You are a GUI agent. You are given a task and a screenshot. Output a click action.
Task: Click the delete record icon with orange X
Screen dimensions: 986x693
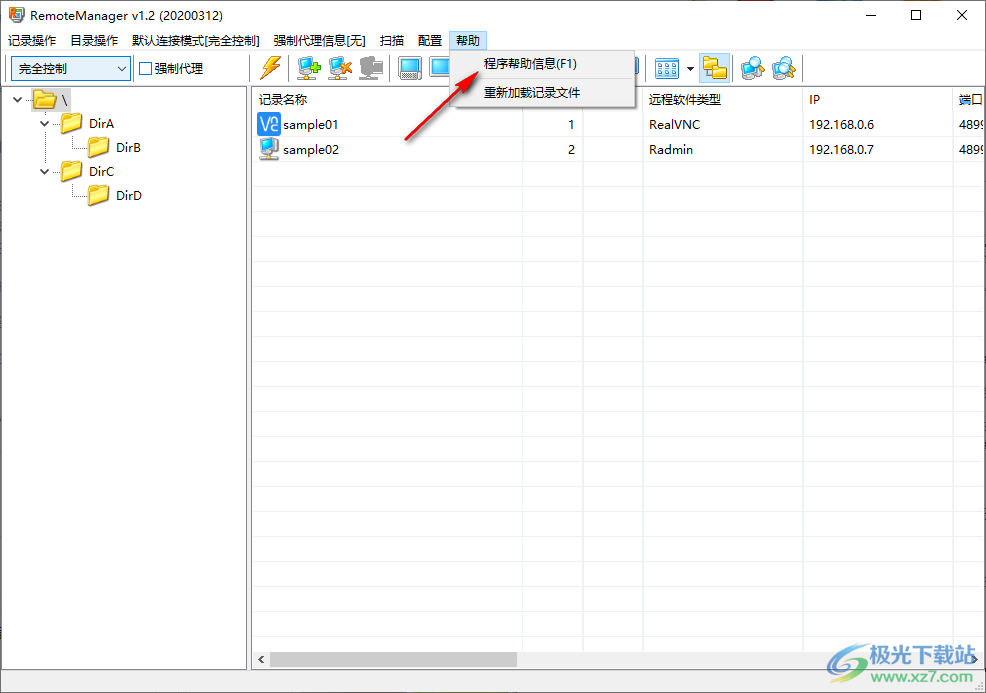click(x=340, y=68)
